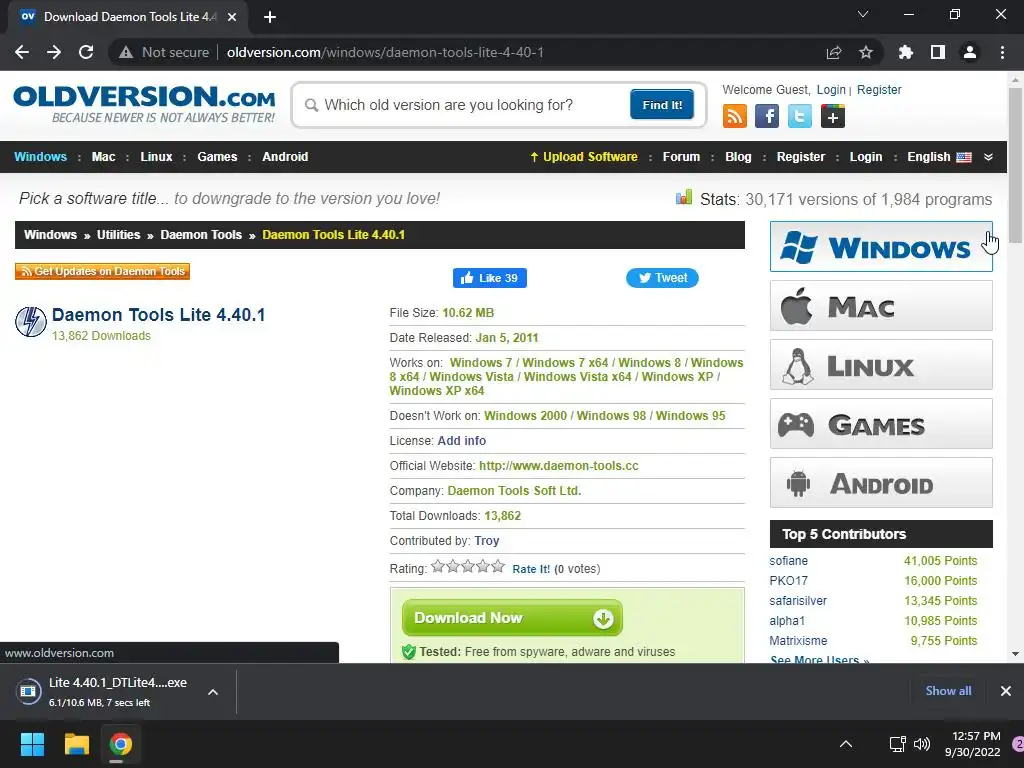This screenshot has height=768, width=1024.
Task: Open the network icon in tray
Action: [x=897, y=744]
